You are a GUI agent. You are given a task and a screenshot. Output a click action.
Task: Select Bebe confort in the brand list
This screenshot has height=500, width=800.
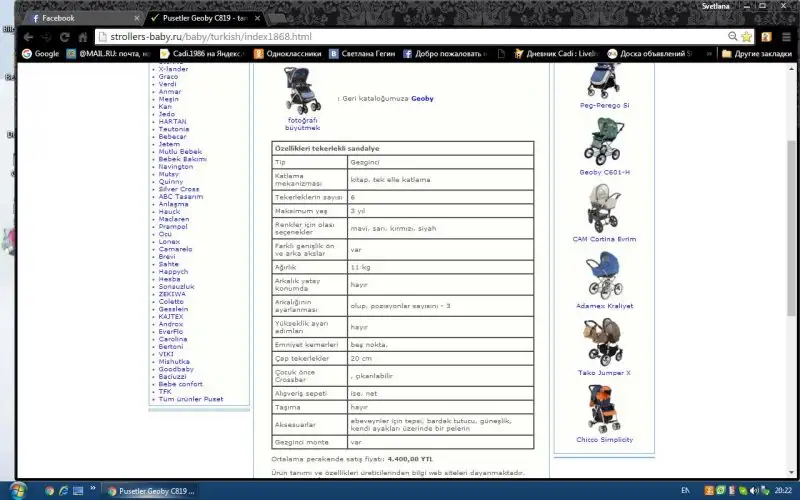click(180, 384)
